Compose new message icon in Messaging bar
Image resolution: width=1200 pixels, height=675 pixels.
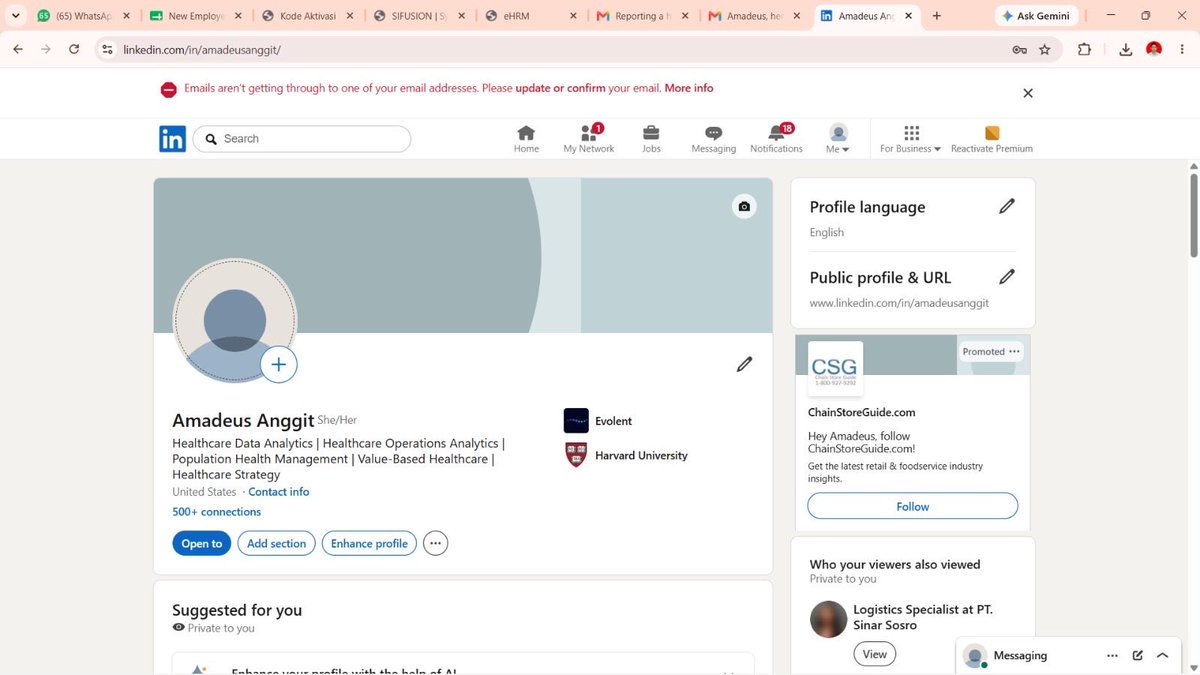pyautogui.click(x=1137, y=656)
